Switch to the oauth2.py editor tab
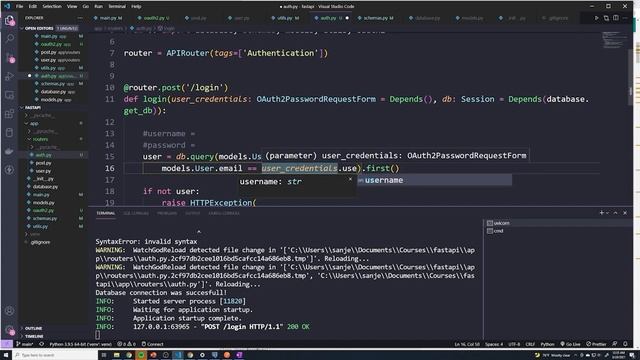 point(153,18)
